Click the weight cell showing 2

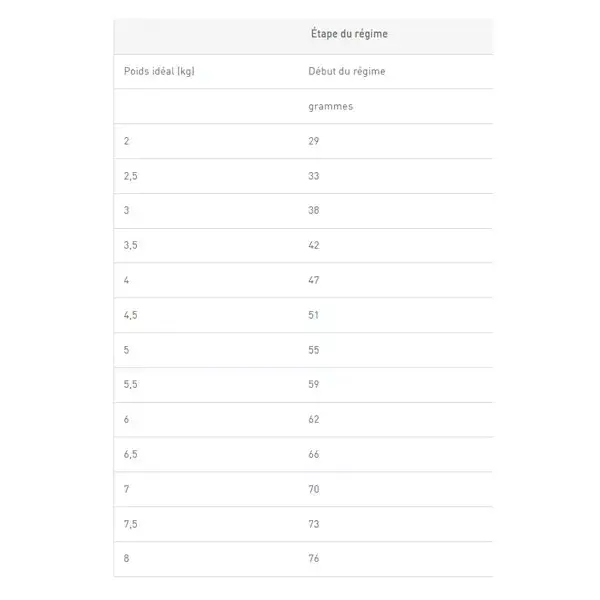126,141
